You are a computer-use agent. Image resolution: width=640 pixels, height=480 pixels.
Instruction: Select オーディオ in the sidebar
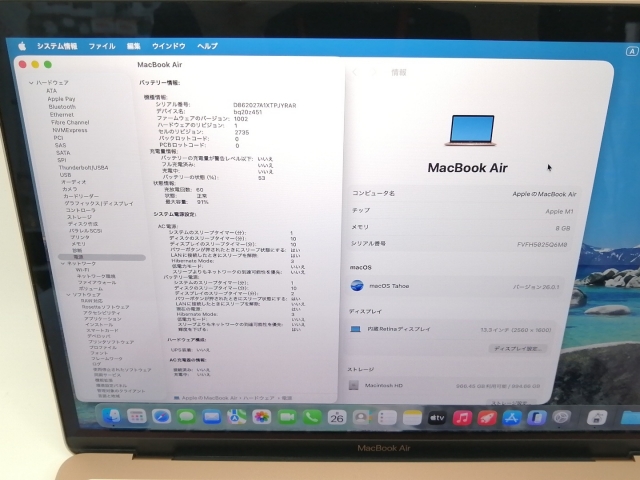[x=73, y=182]
